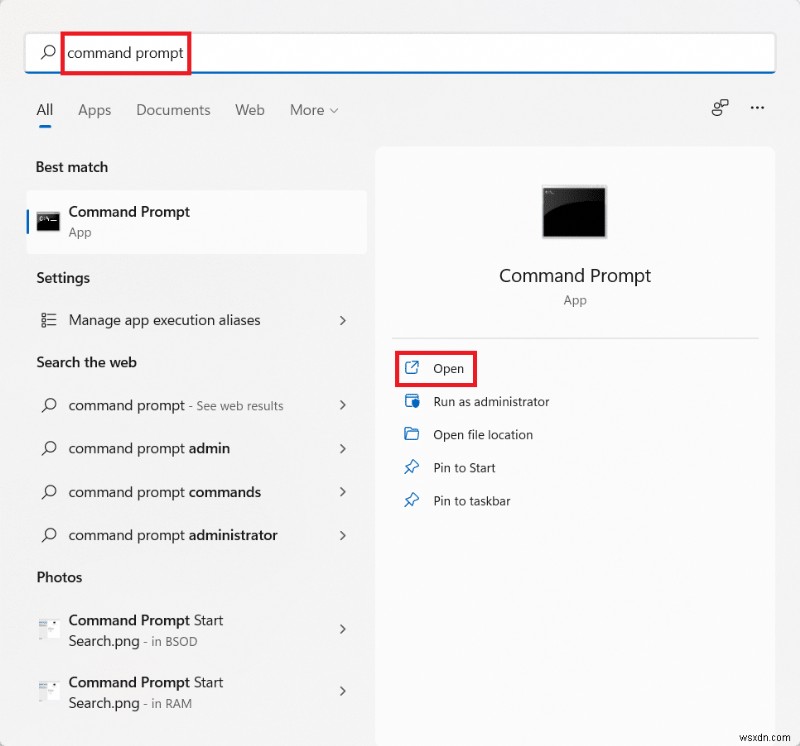The image size is (800, 746).
Task: Click the Pin to Start pushpin icon
Action: click(x=411, y=467)
